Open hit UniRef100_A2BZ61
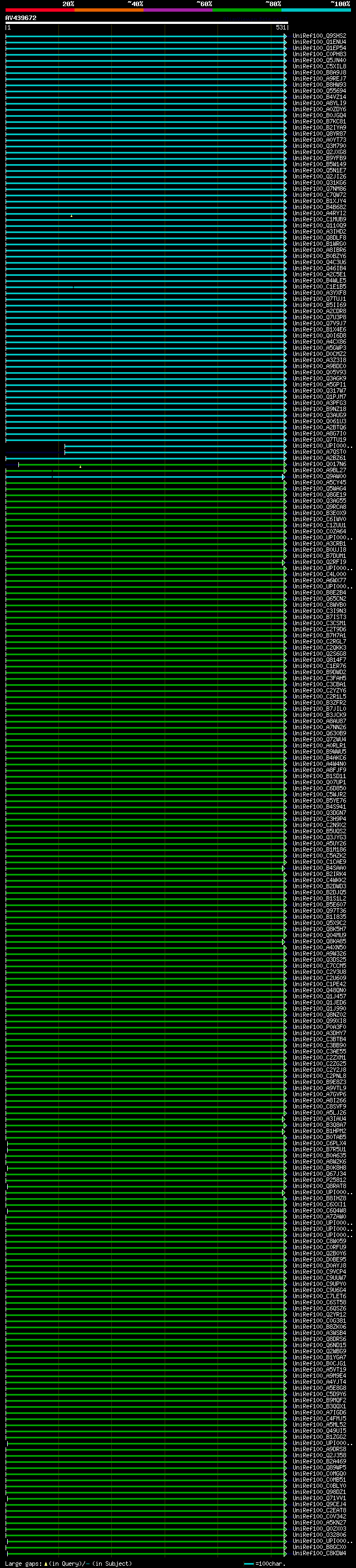The width and height of the screenshot is (356, 1568). (319, 458)
